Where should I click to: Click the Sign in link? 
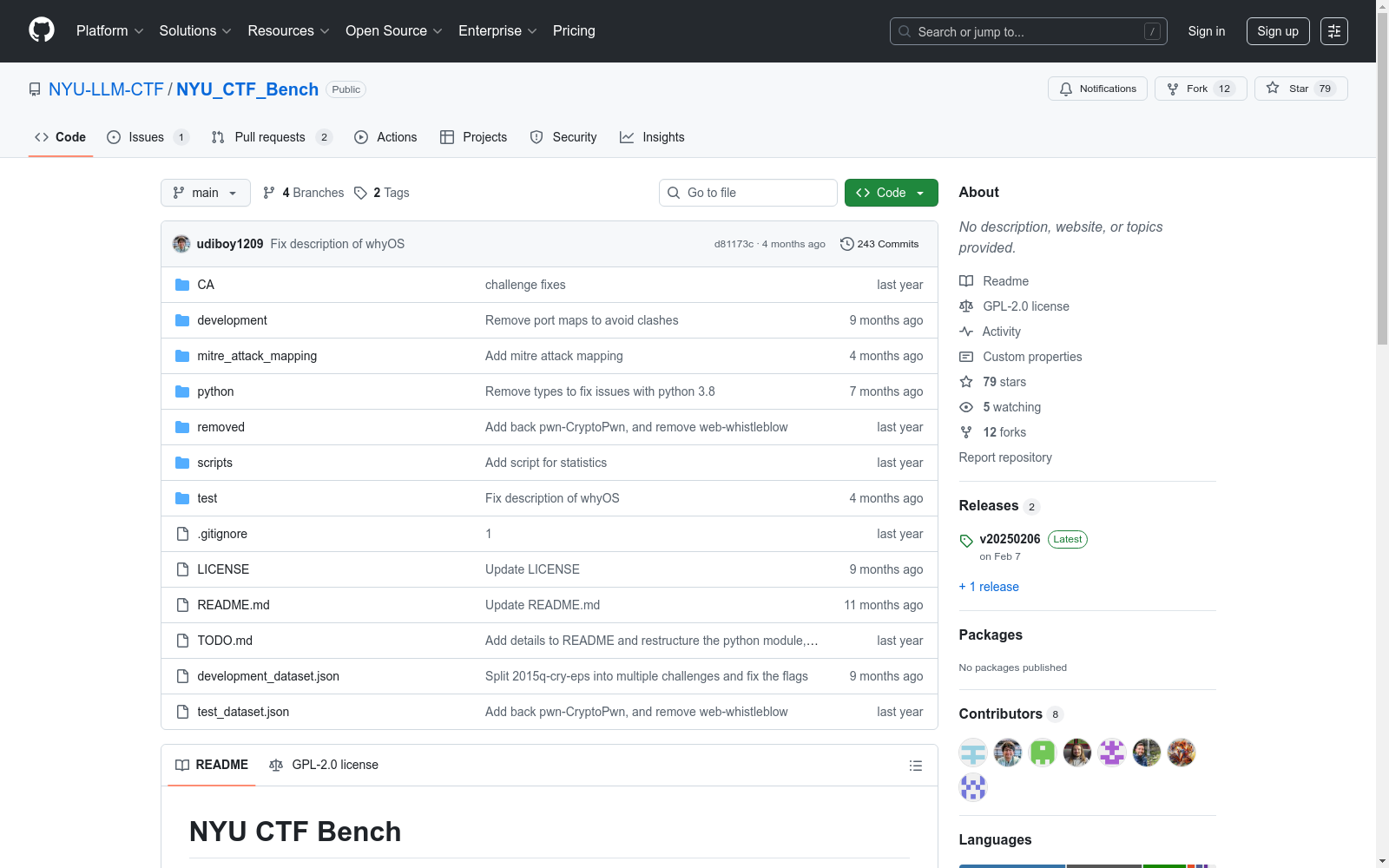pyautogui.click(x=1207, y=31)
